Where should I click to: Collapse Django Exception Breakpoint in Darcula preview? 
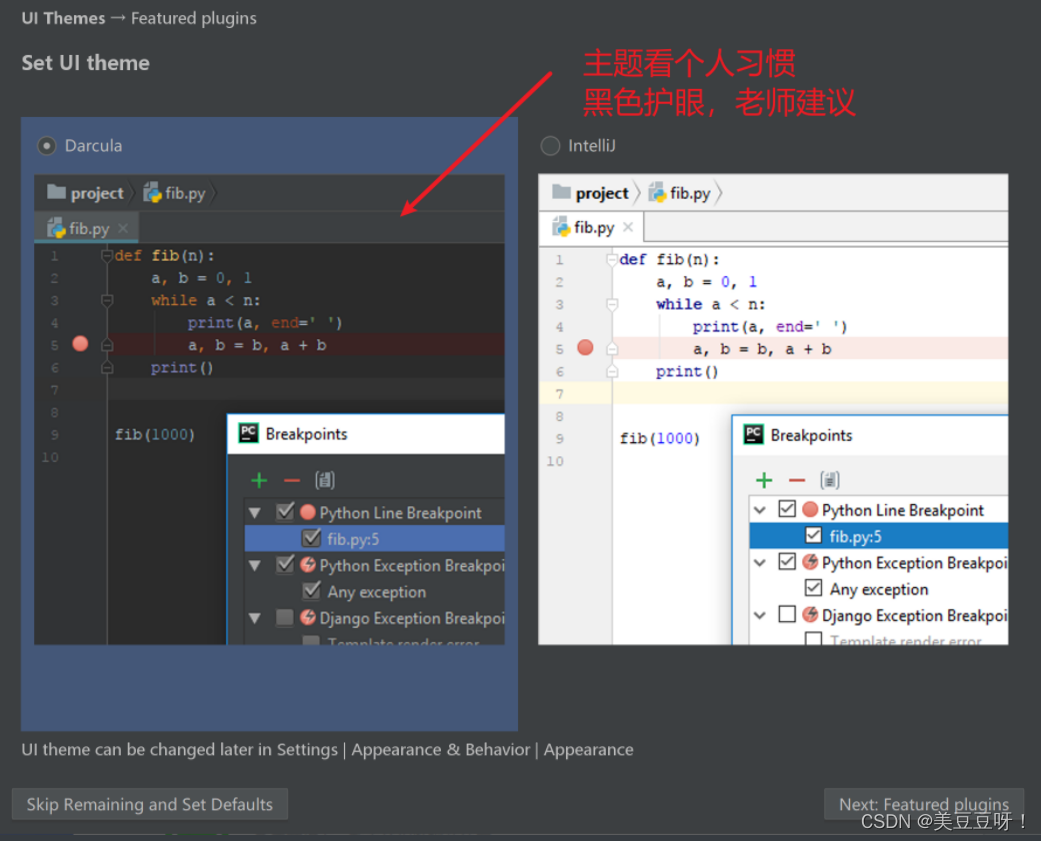255,618
